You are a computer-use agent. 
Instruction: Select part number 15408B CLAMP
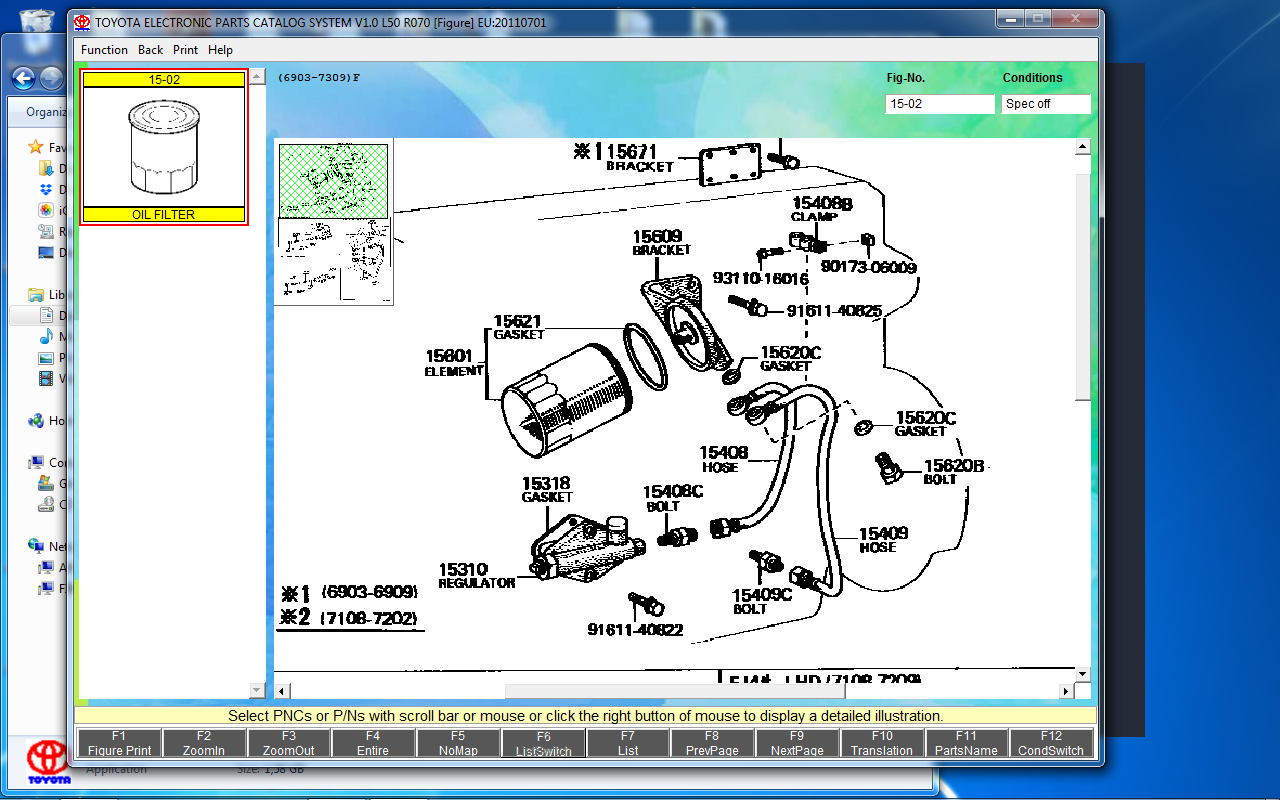point(822,209)
